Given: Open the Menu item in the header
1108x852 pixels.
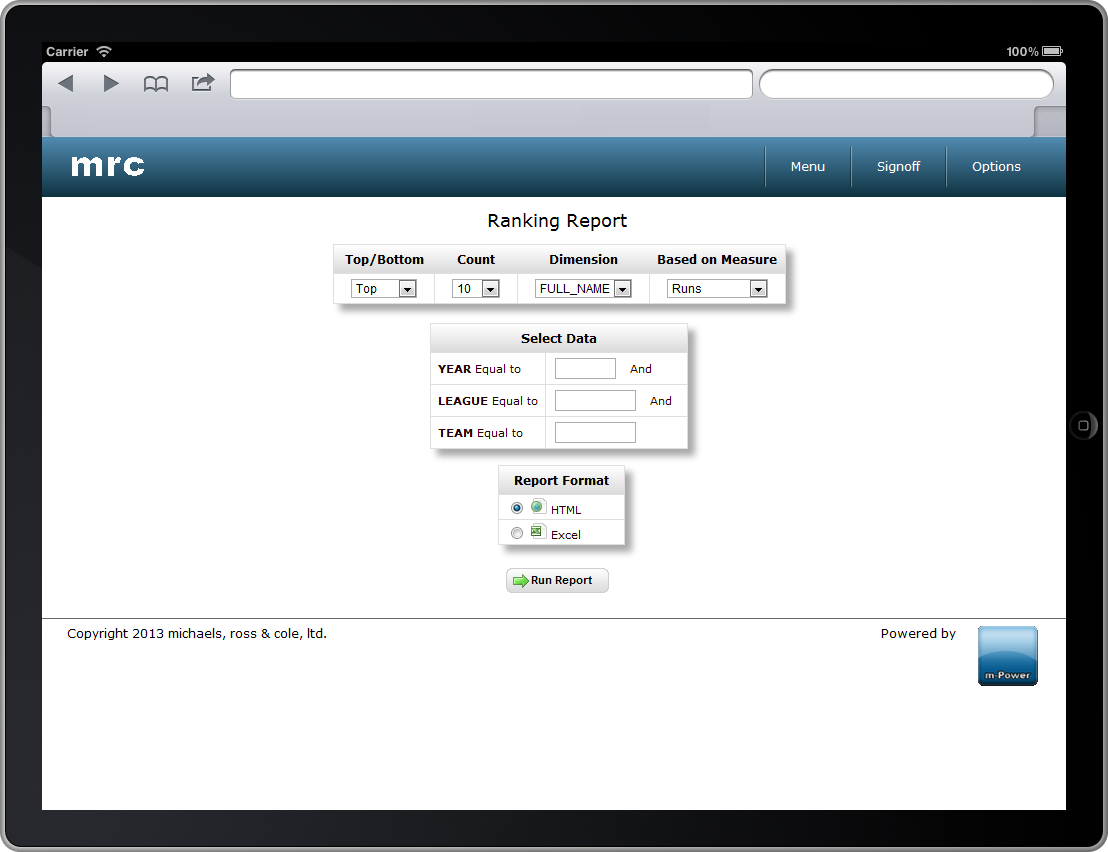Looking at the screenshot, I should 807,166.
